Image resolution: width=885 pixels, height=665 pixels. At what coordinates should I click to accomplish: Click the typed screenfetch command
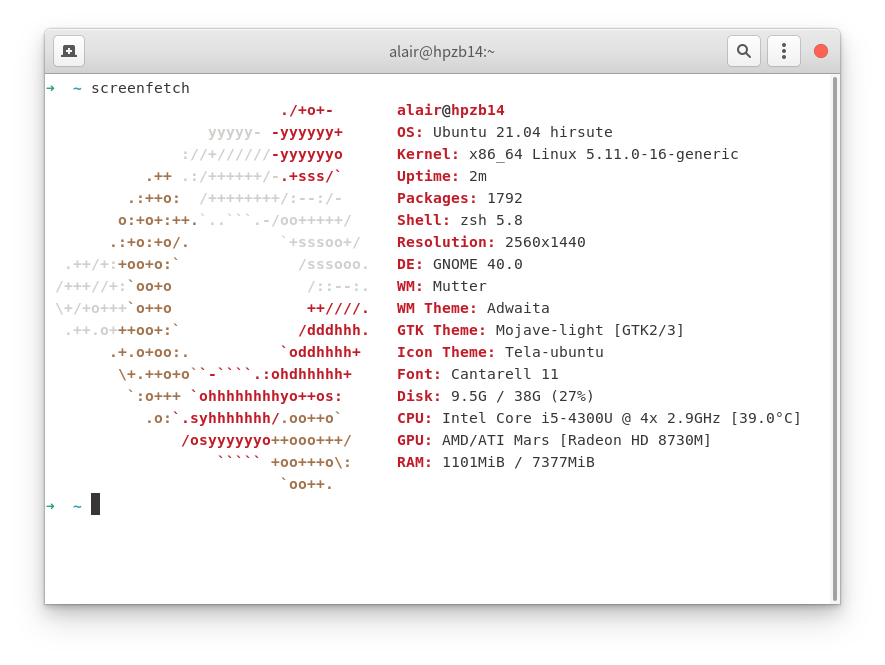(x=140, y=88)
